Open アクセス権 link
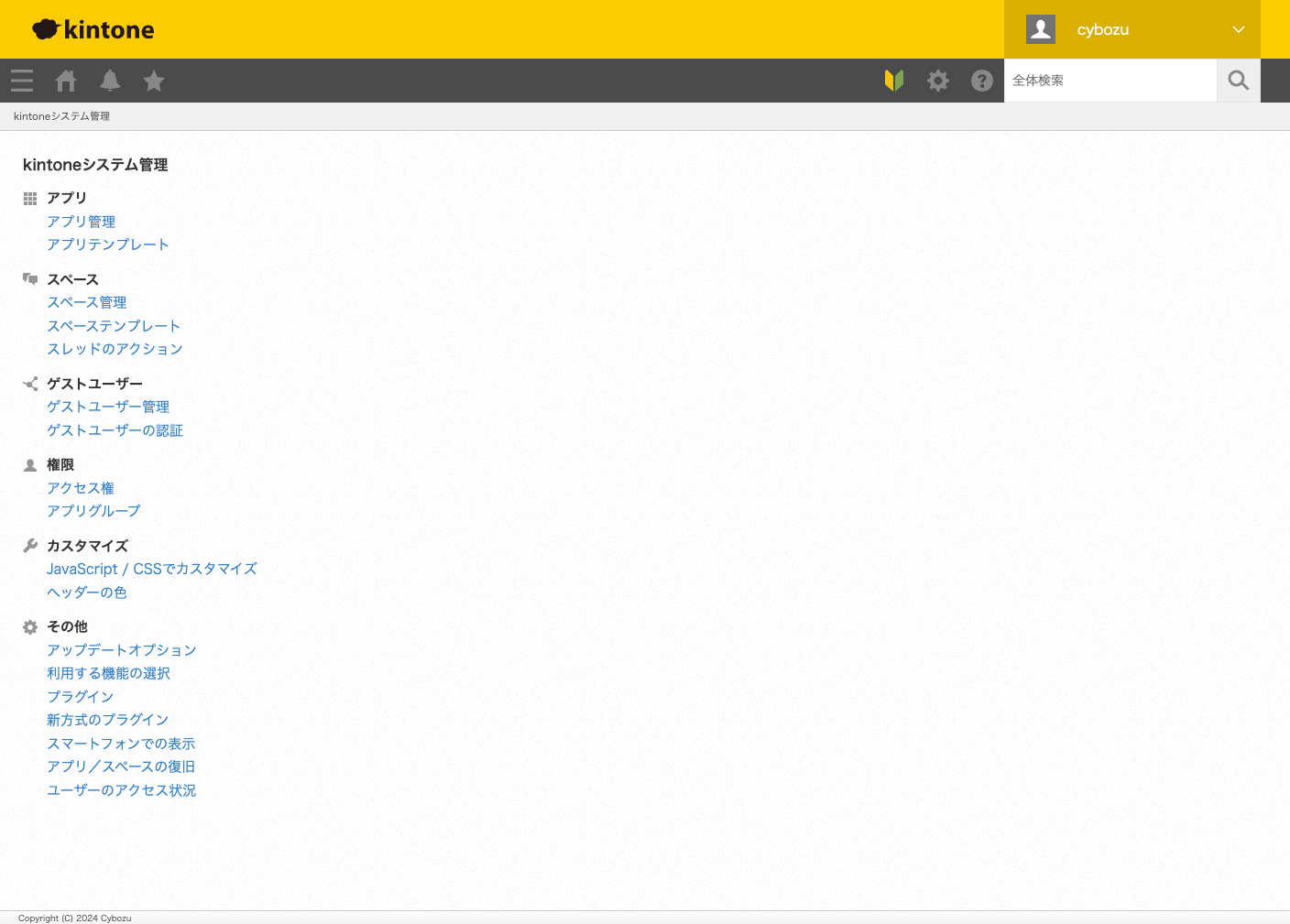 [x=81, y=488]
